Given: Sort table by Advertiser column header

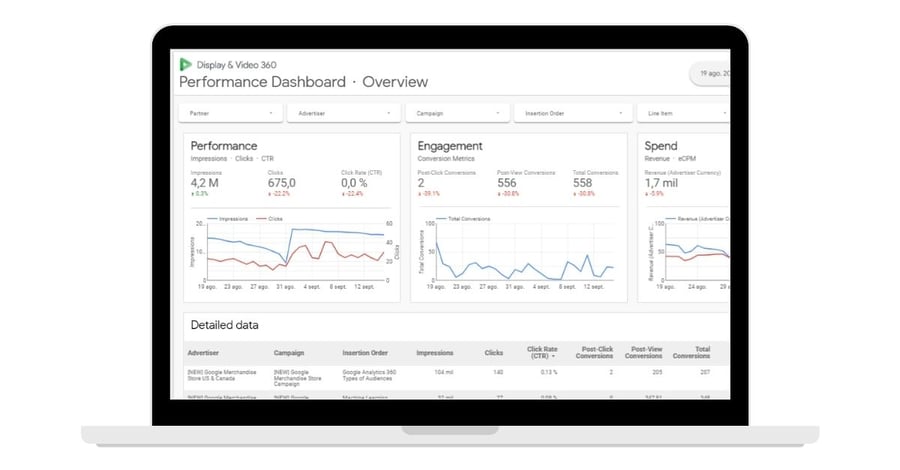Looking at the screenshot, I should click(x=203, y=353).
